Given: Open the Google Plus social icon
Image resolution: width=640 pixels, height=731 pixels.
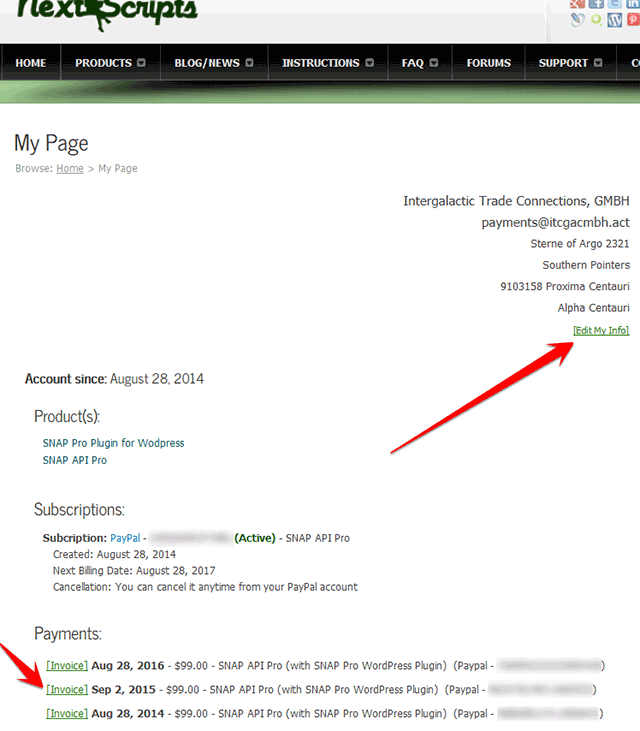Looking at the screenshot, I should pyautogui.click(x=577, y=4).
